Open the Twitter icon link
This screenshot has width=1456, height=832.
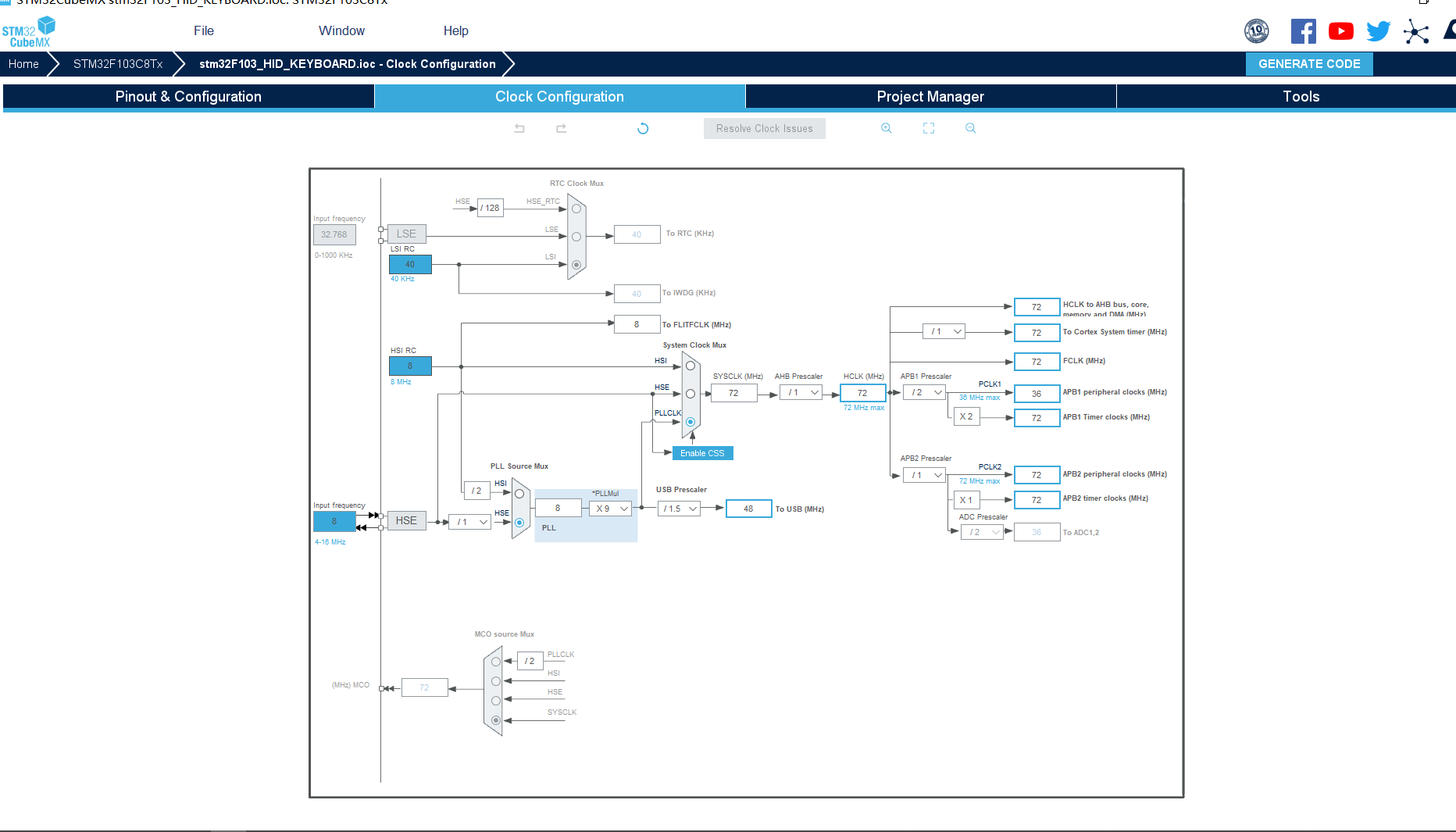[1379, 31]
